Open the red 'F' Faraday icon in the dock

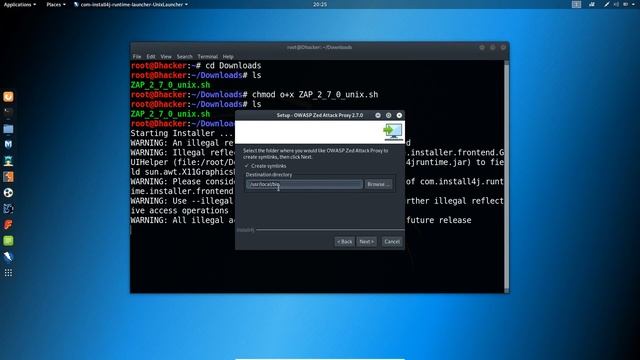tap(8, 224)
